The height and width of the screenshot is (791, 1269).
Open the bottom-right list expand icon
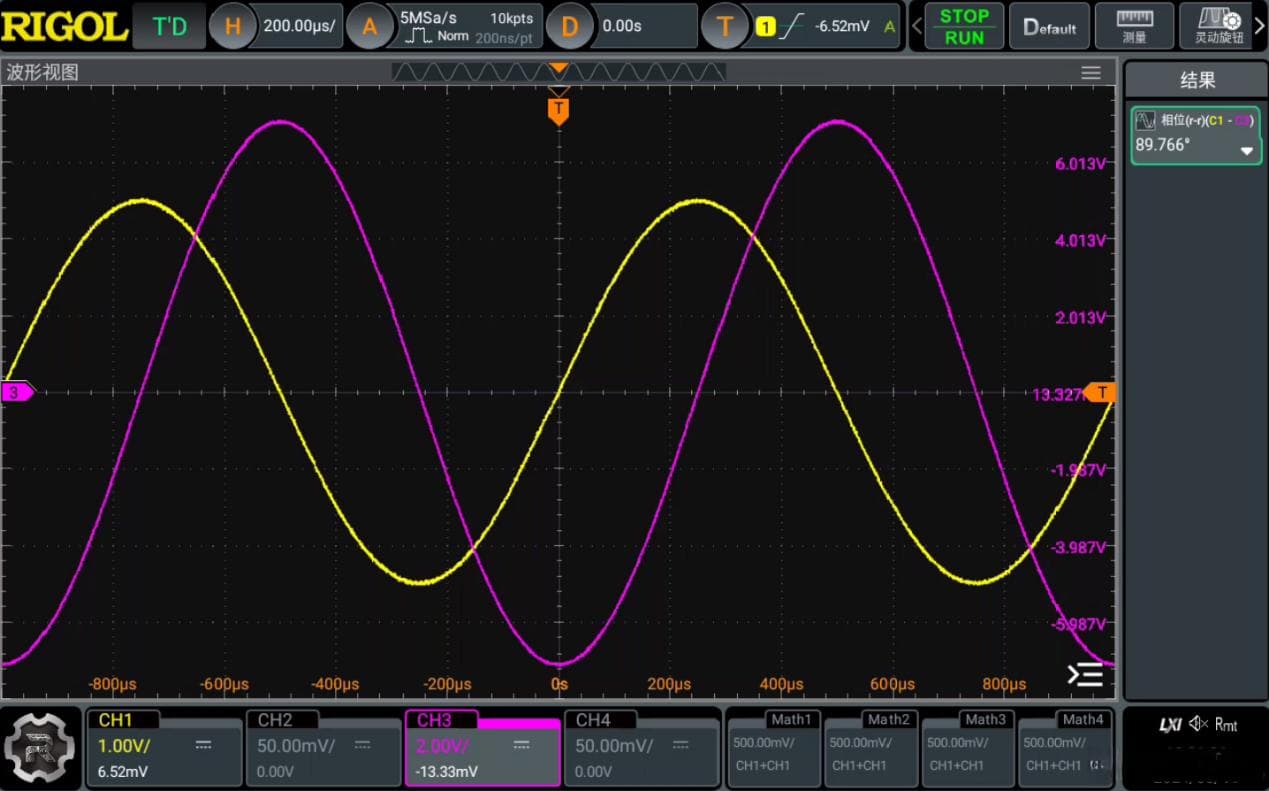pyautogui.click(x=1085, y=674)
